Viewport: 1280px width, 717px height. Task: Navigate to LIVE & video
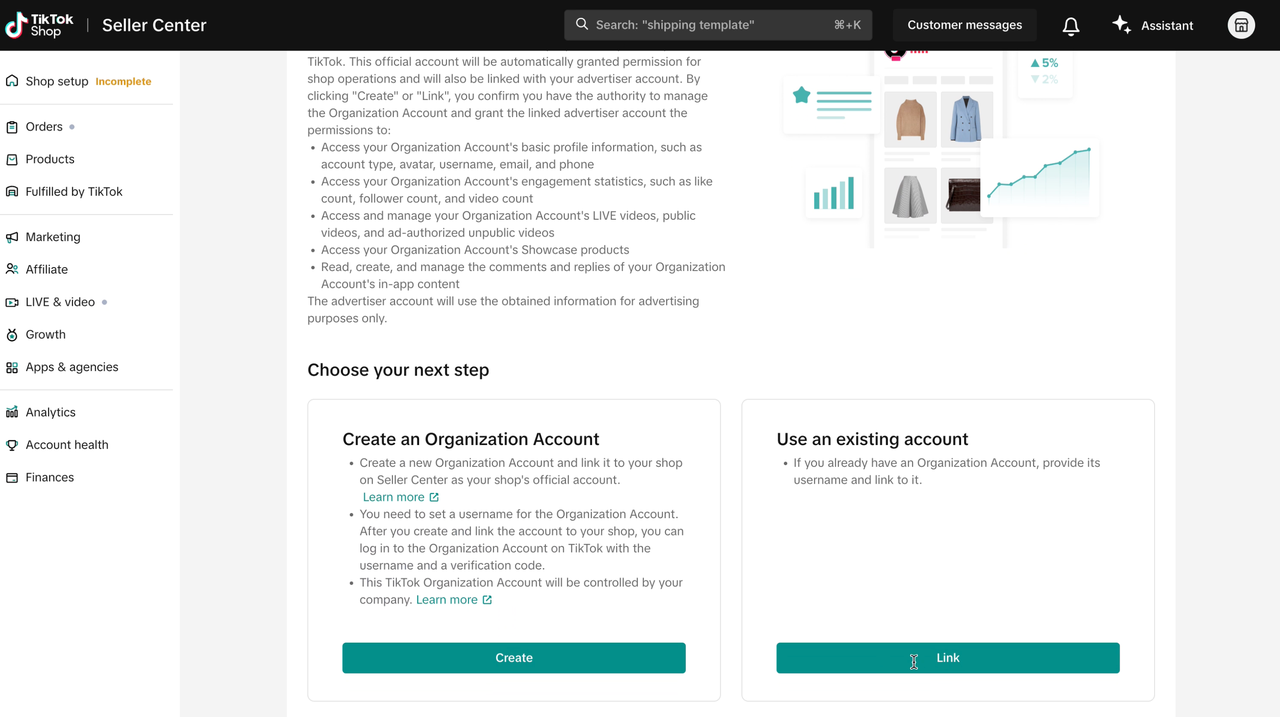60,302
